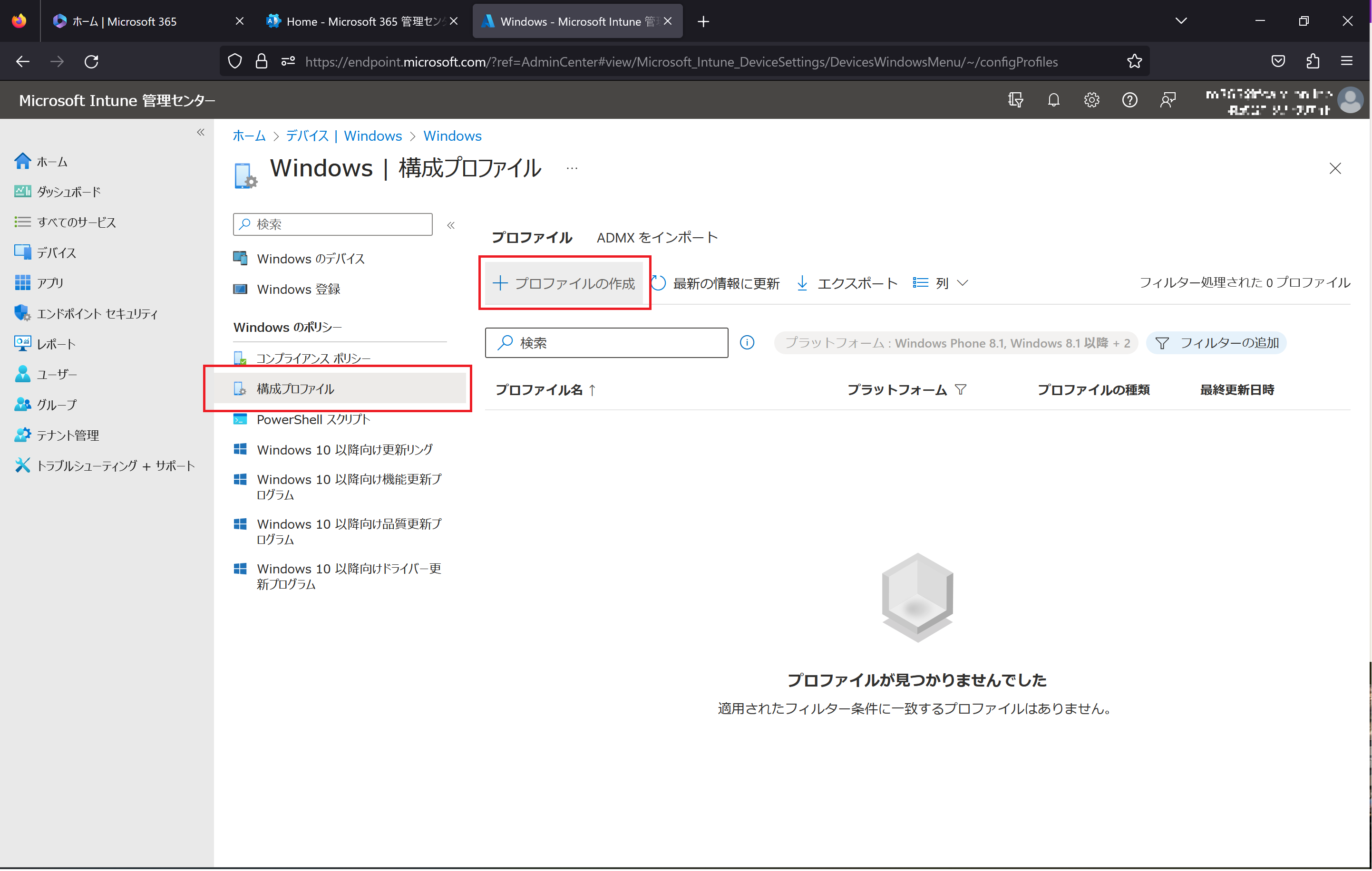Click 最新の情報に更新 button
This screenshot has width=1372, height=871.
tap(716, 283)
